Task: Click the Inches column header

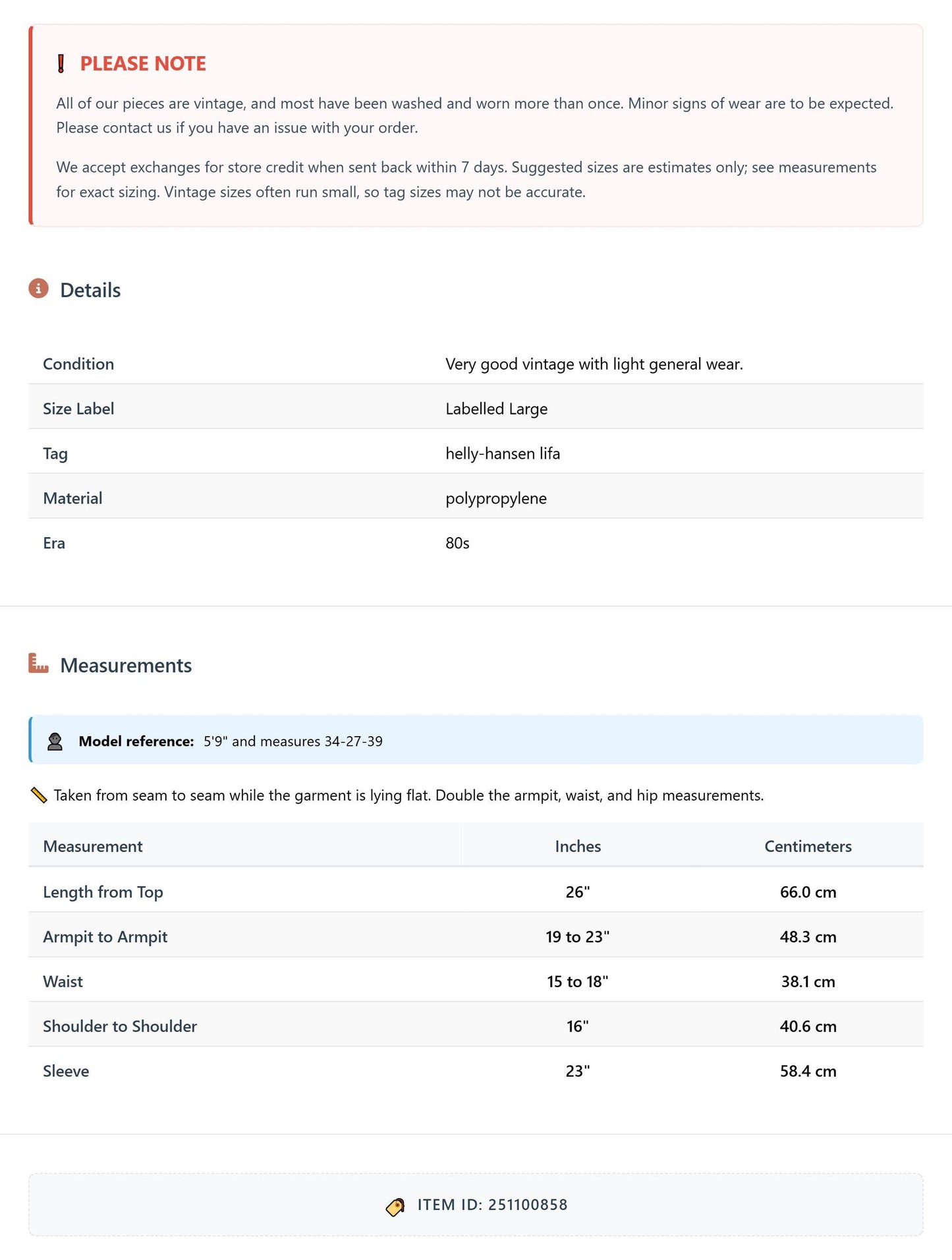Action: pyautogui.click(x=578, y=846)
